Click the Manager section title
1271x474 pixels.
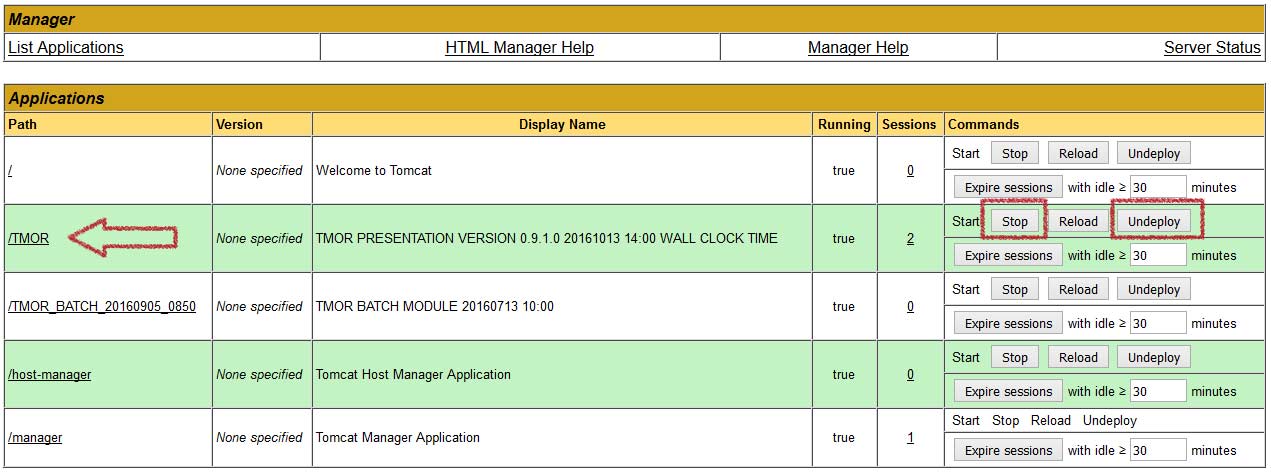(x=41, y=19)
